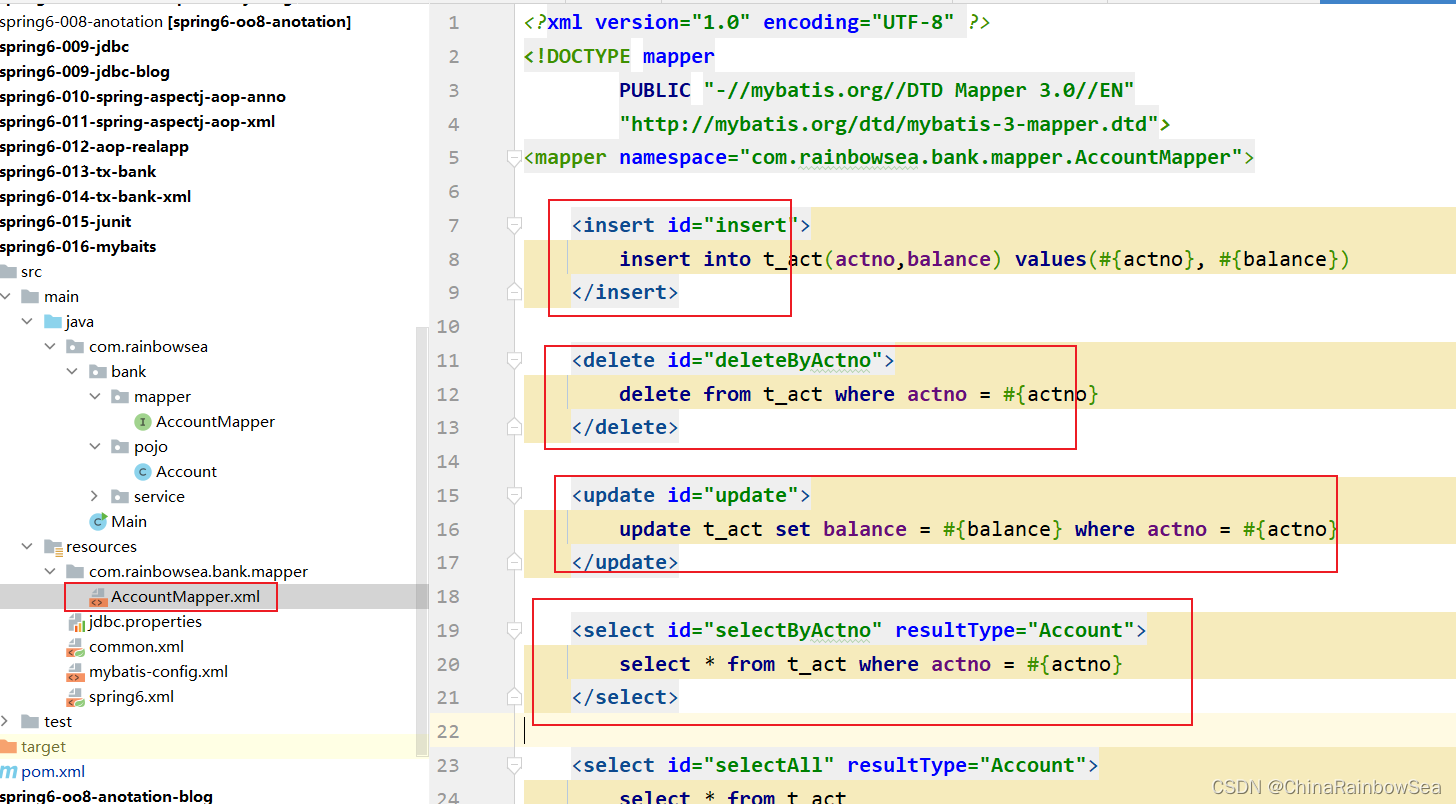The height and width of the screenshot is (804, 1456).
Task: Select spring6-015-junit module
Action: [x=66, y=222]
